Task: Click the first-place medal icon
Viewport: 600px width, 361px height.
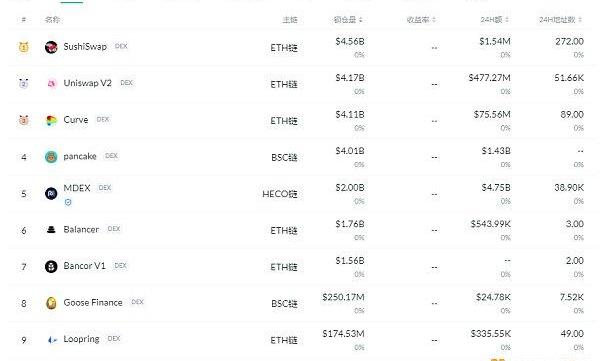Action: [x=24, y=47]
